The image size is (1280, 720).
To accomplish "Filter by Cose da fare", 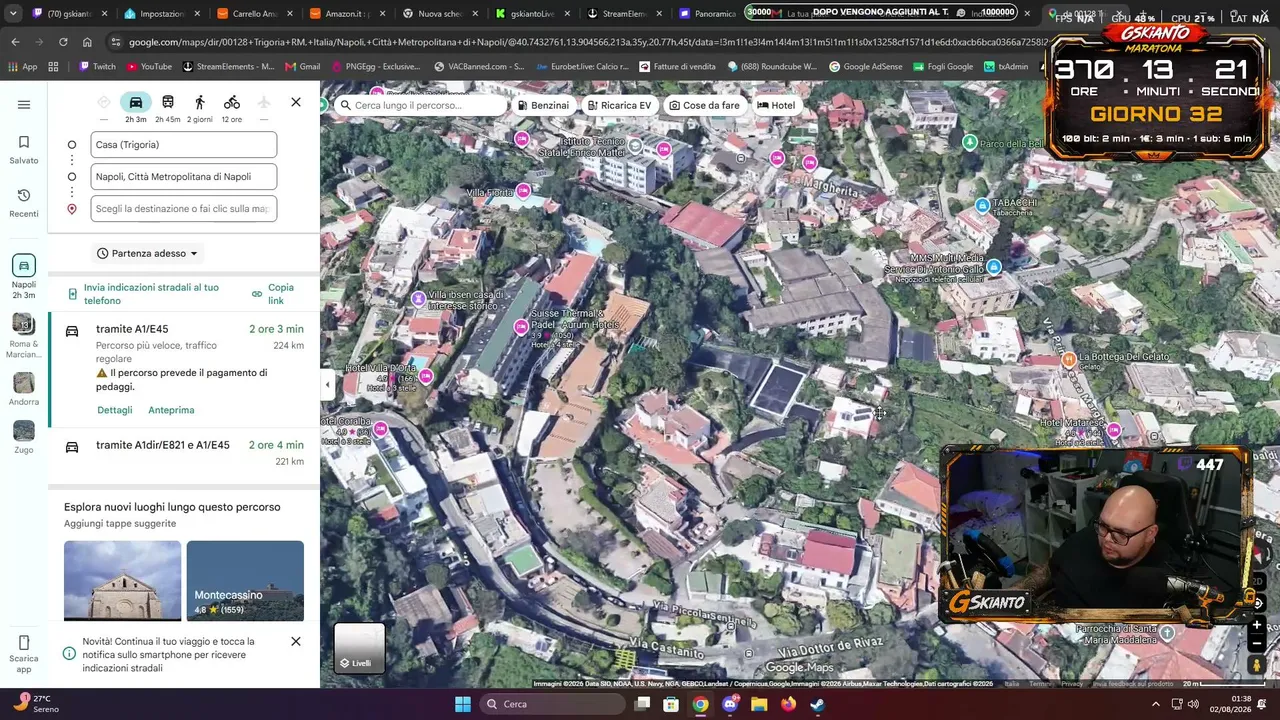I will click(705, 105).
